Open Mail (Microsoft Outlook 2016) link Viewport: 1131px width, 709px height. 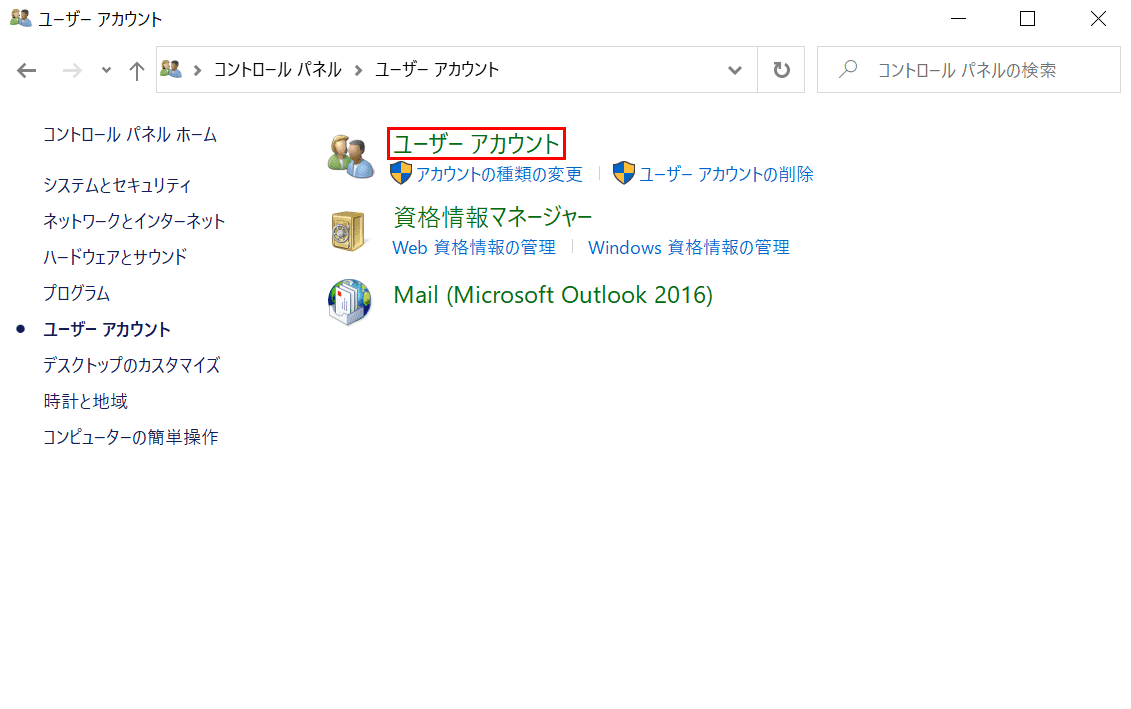pyautogui.click(x=553, y=295)
